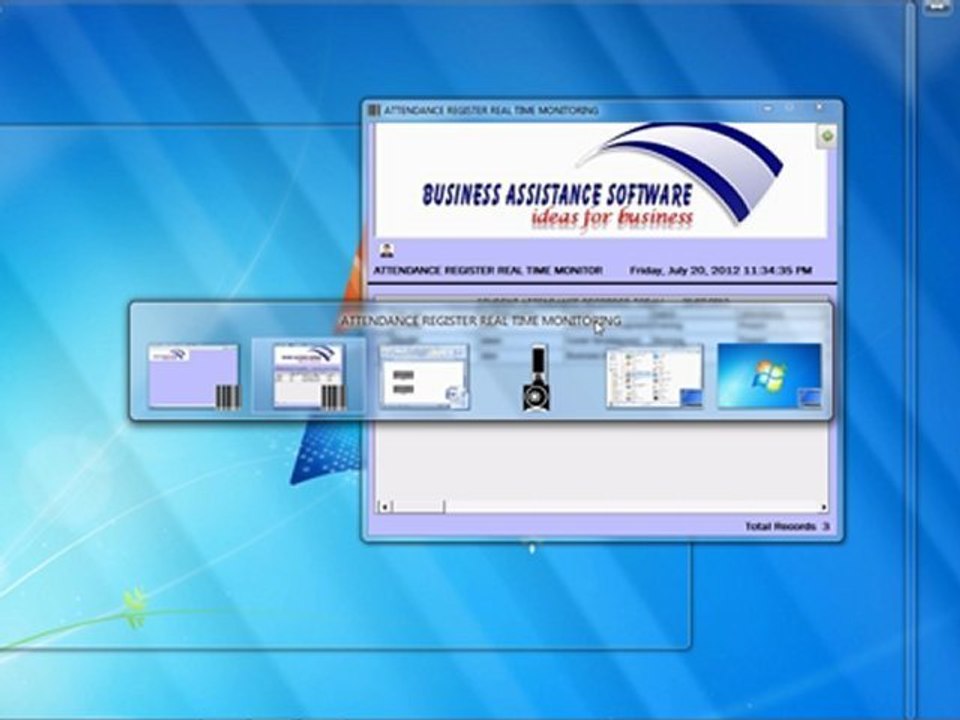This screenshot has width=960, height=720.
Task: Click the partially visible icon at the screen's top-right corner
Action: click(x=937, y=7)
